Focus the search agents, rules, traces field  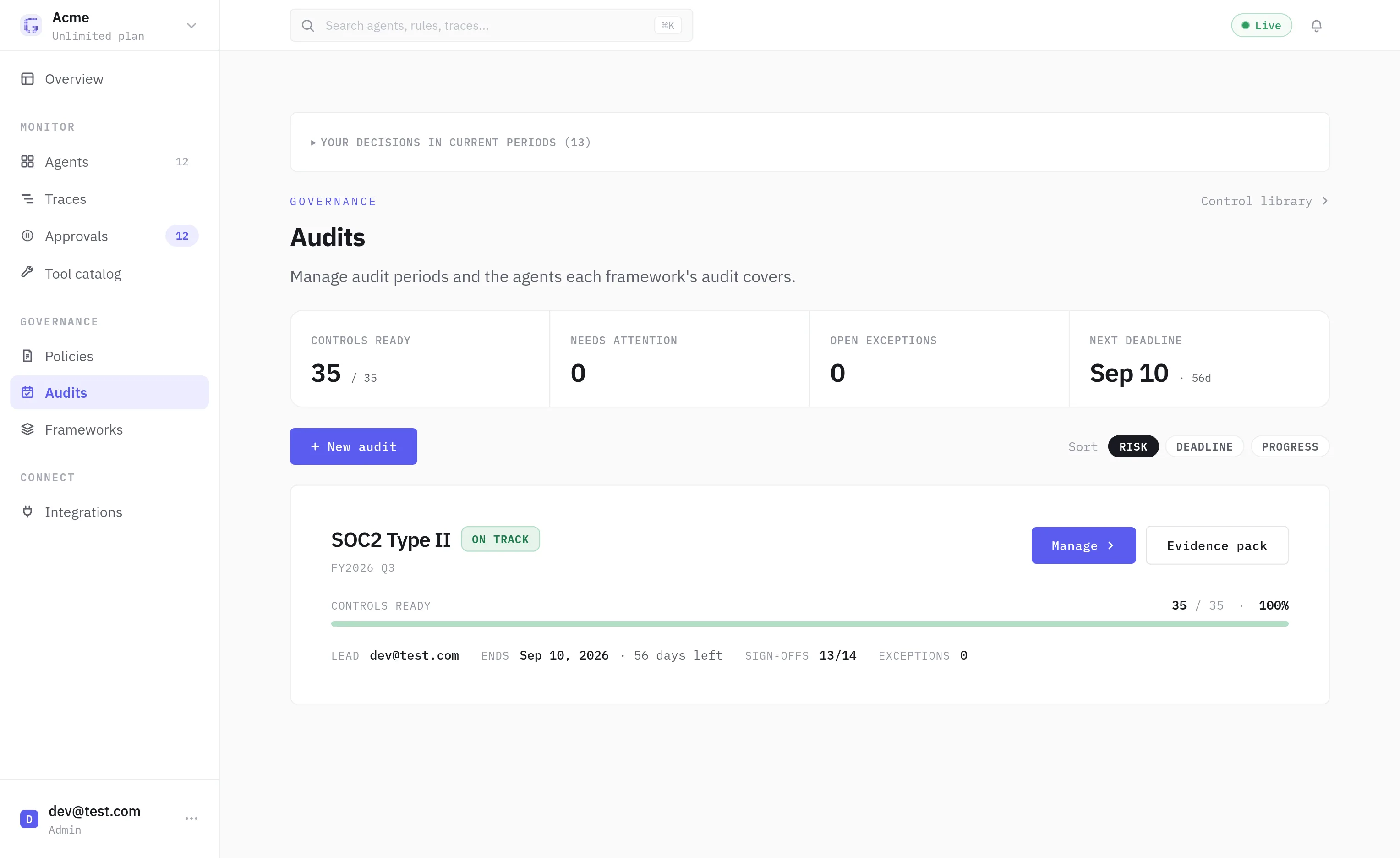click(x=492, y=26)
